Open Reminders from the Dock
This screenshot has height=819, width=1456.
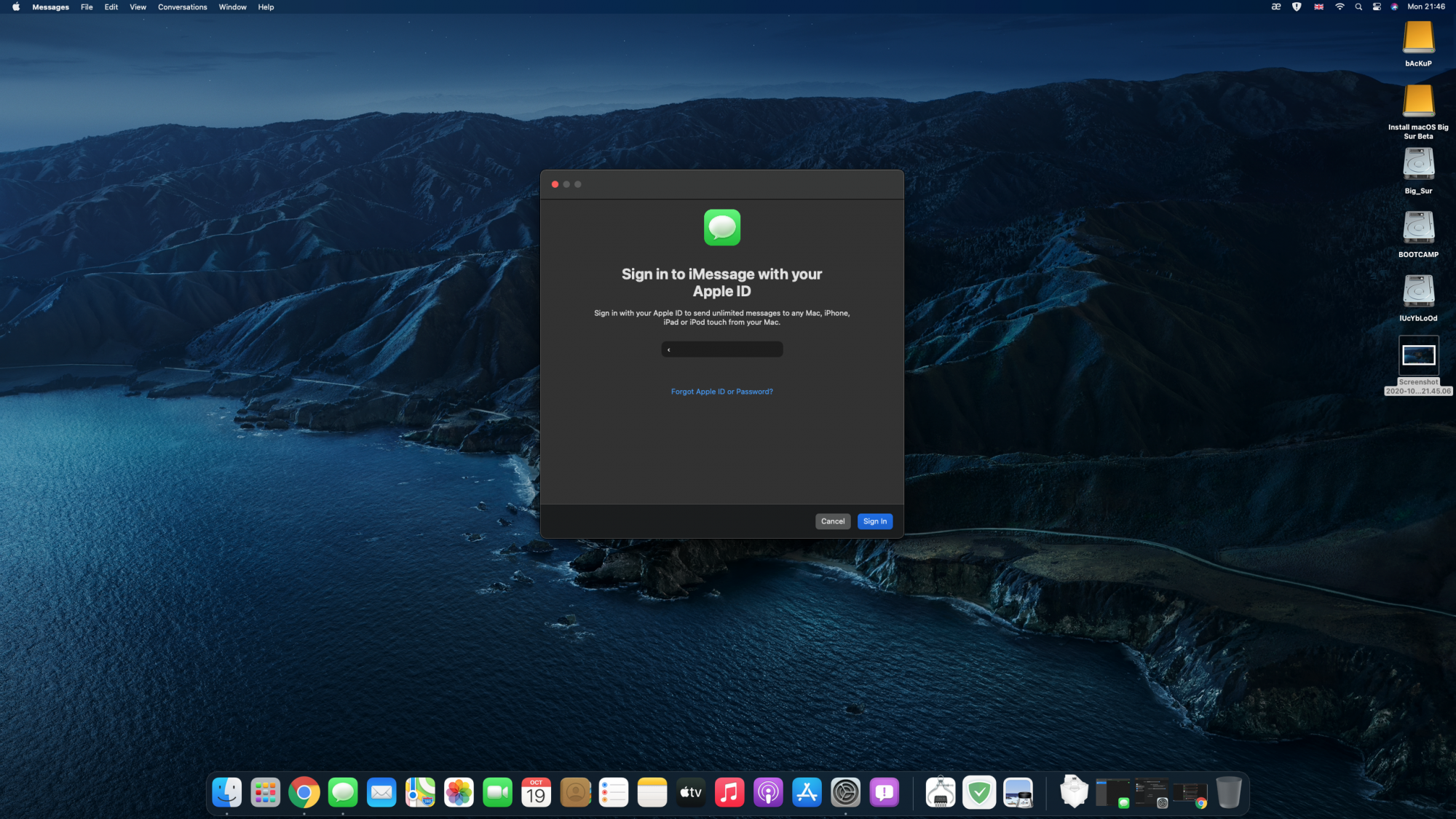613,792
